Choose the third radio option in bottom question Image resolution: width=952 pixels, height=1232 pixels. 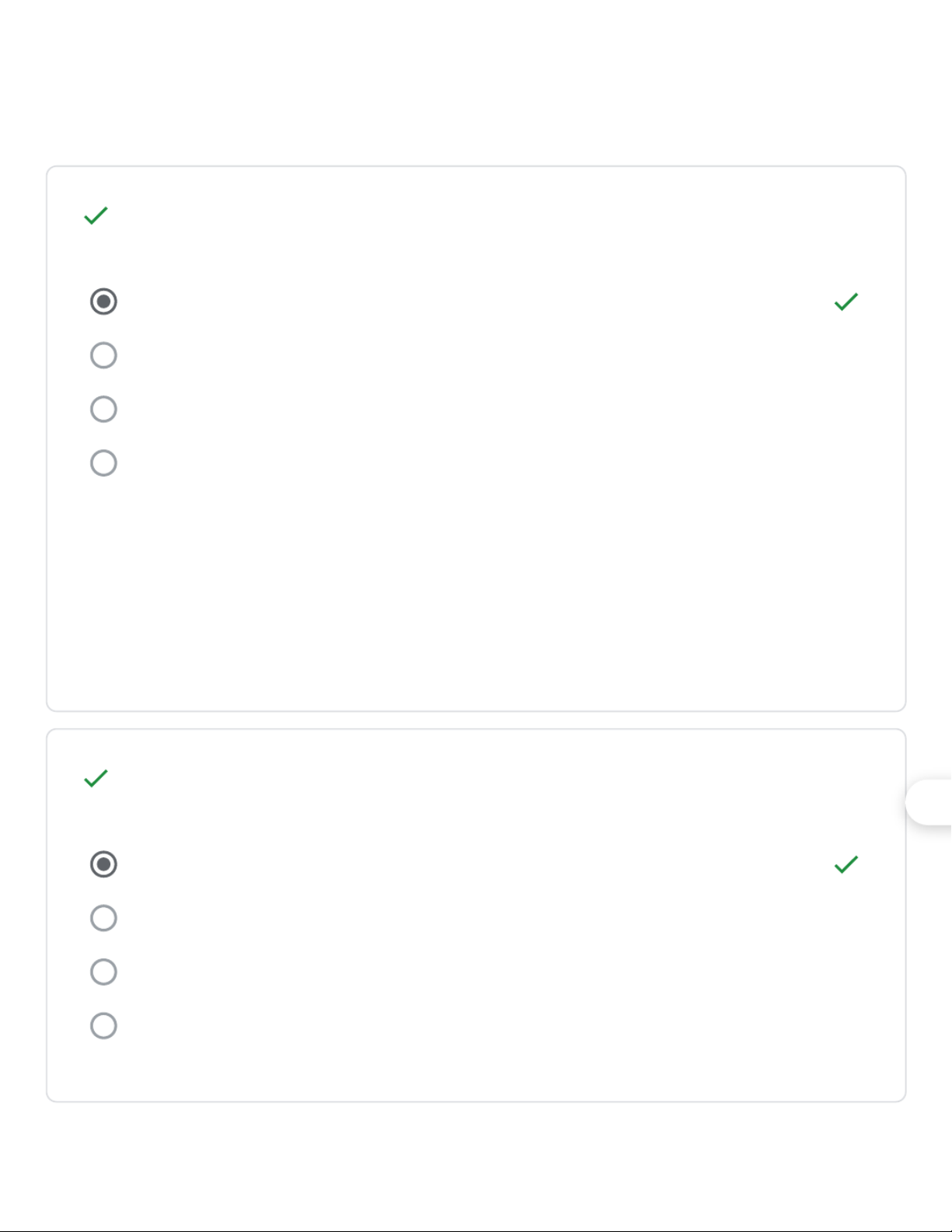(103, 972)
